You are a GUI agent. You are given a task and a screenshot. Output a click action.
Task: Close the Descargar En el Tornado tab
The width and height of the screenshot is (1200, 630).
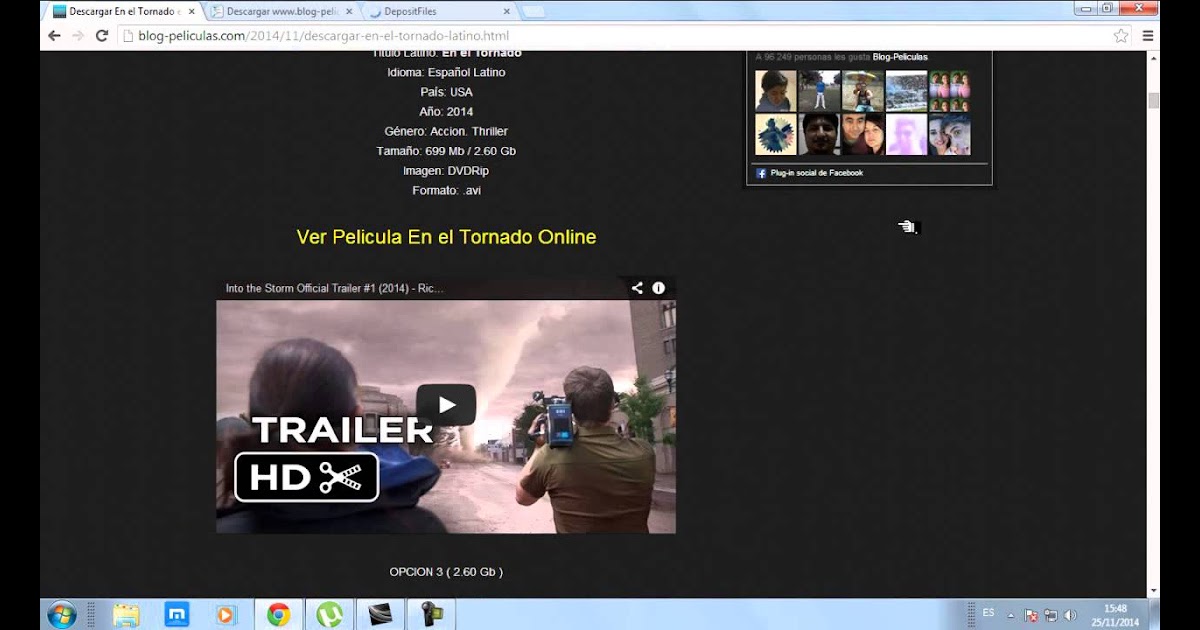[x=190, y=11]
